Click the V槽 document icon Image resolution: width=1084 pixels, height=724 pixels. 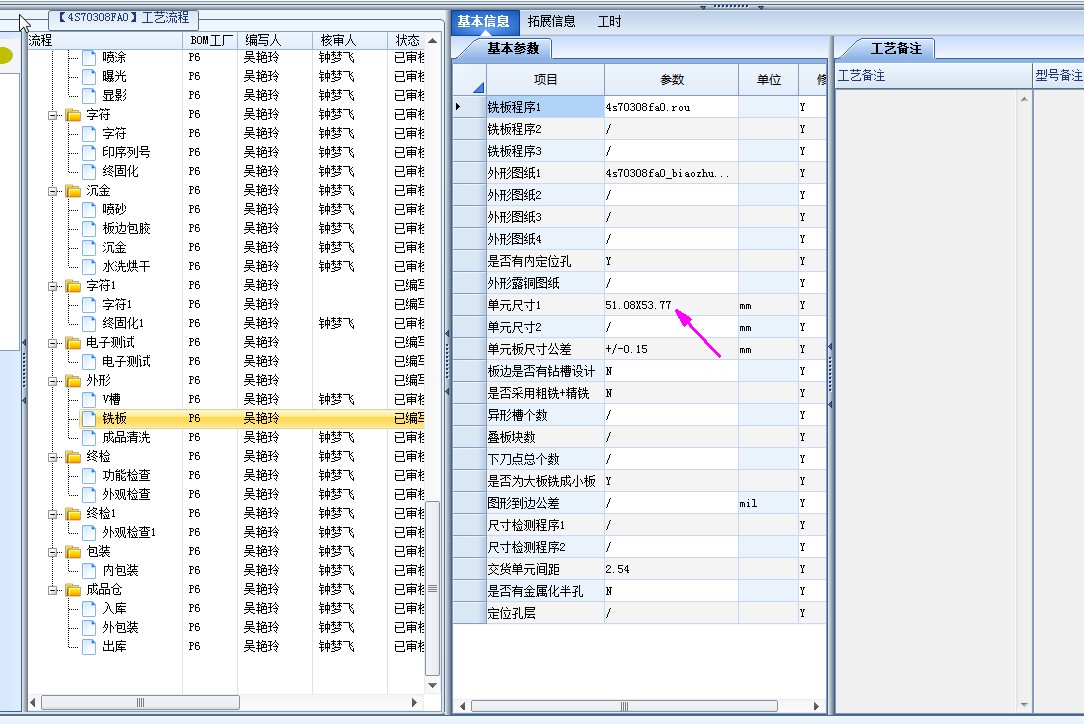click(89, 400)
